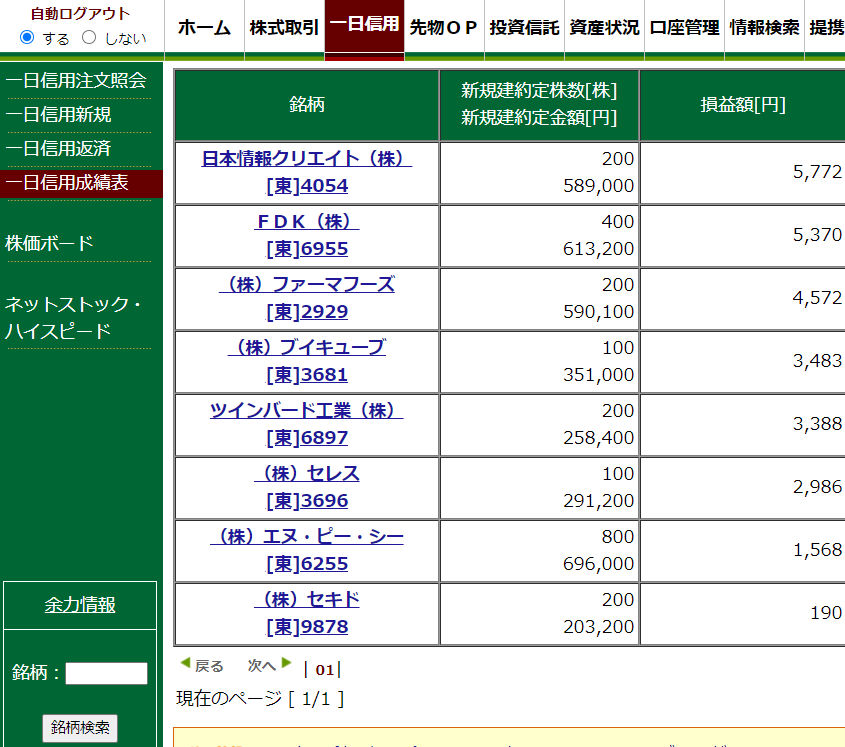Open stock code link [東]3681
This screenshot has height=747, width=845.
tap(307, 375)
